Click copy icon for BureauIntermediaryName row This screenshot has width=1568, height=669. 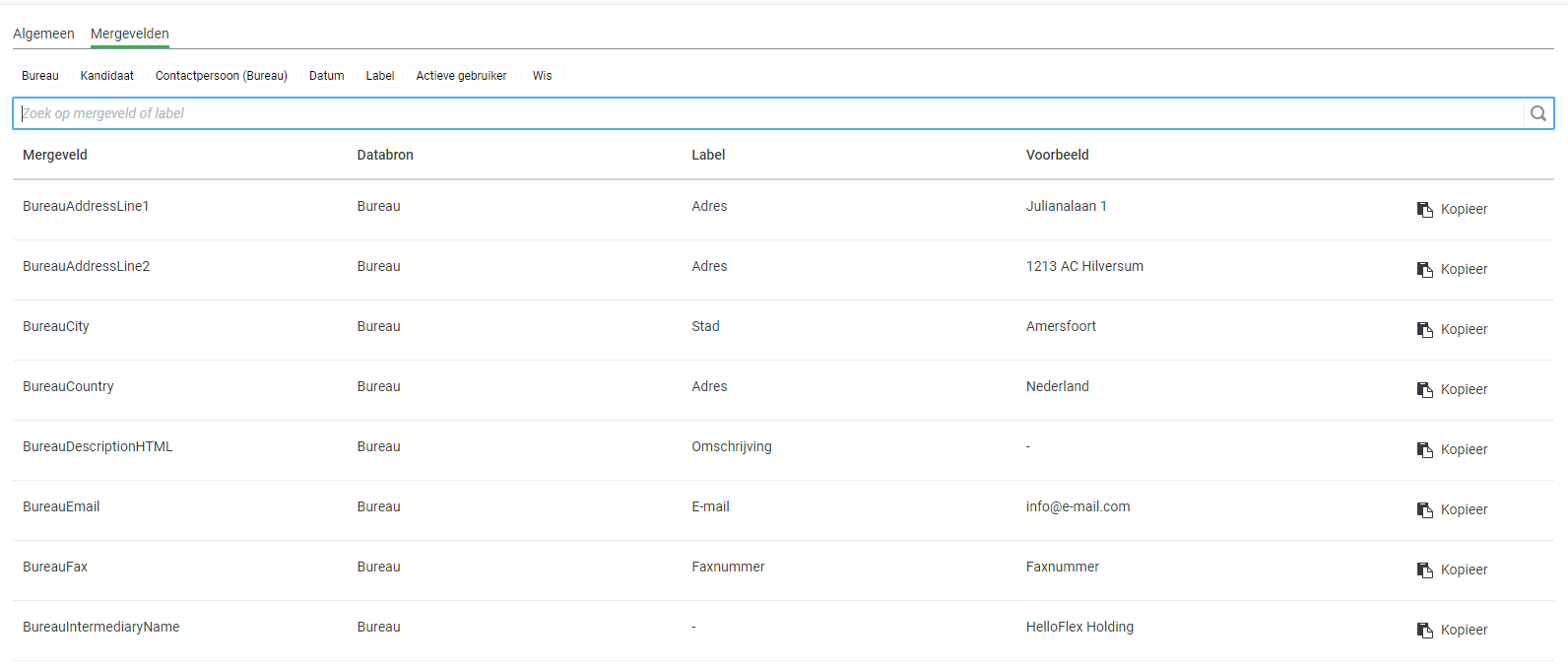tap(1424, 630)
